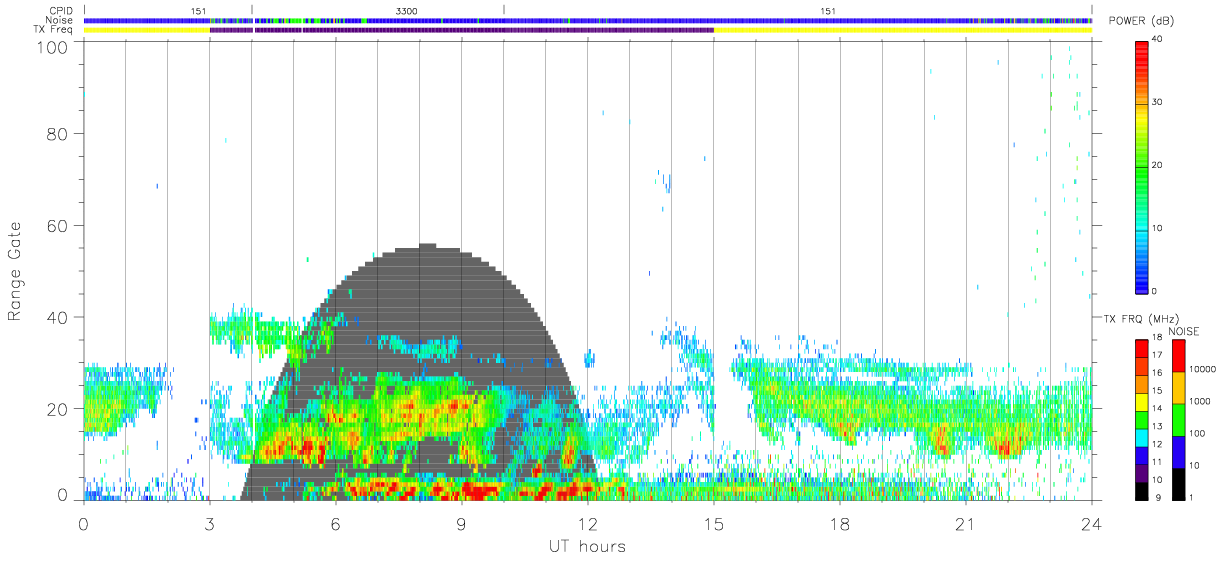Click the orange swatch in the noise legend
1228x567 pixels.
1178,388
